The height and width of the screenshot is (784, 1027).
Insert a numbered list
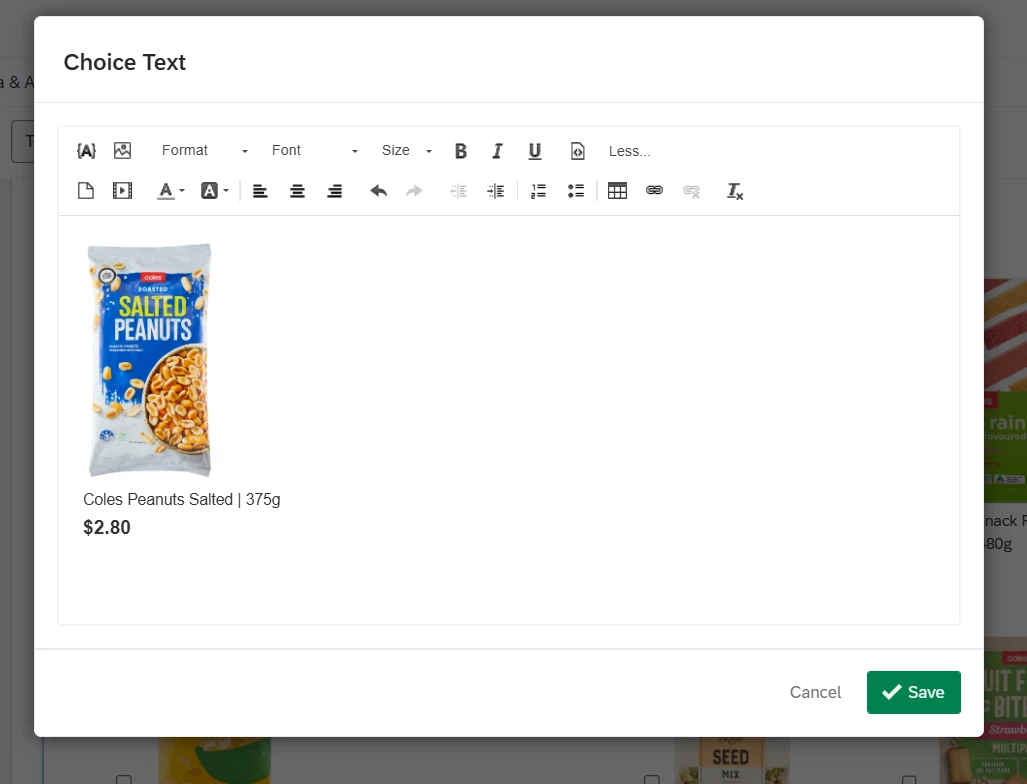pos(538,191)
